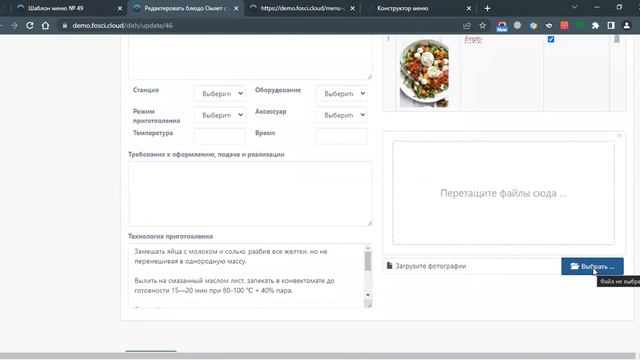The image size is (640, 360).
Task: Click the browser address bar URL
Action: point(122,25)
